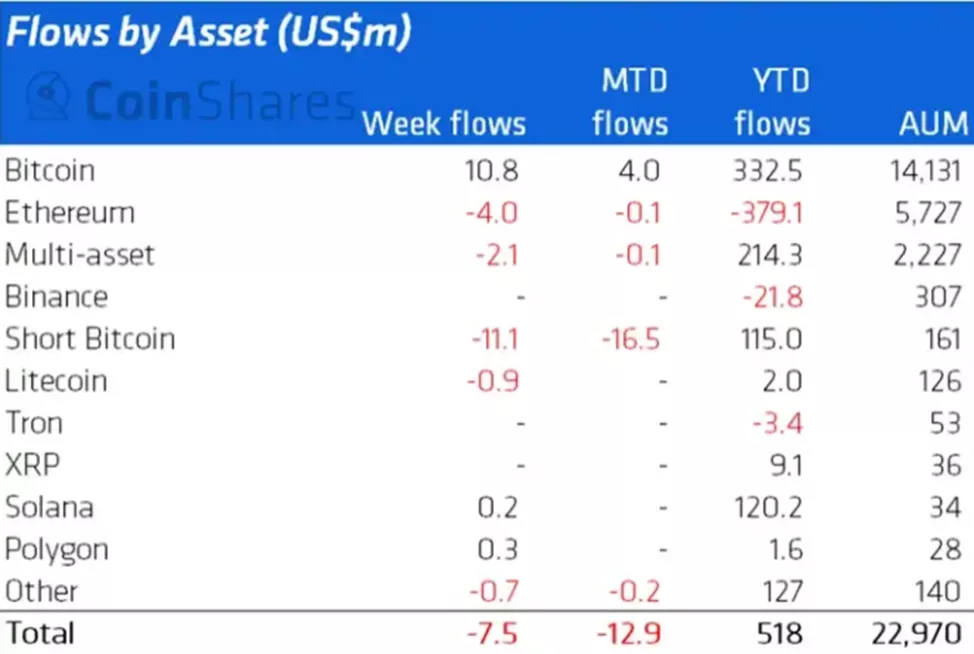The image size is (974, 654).
Task: Click the Polygon row label
Action: pos(56,549)
